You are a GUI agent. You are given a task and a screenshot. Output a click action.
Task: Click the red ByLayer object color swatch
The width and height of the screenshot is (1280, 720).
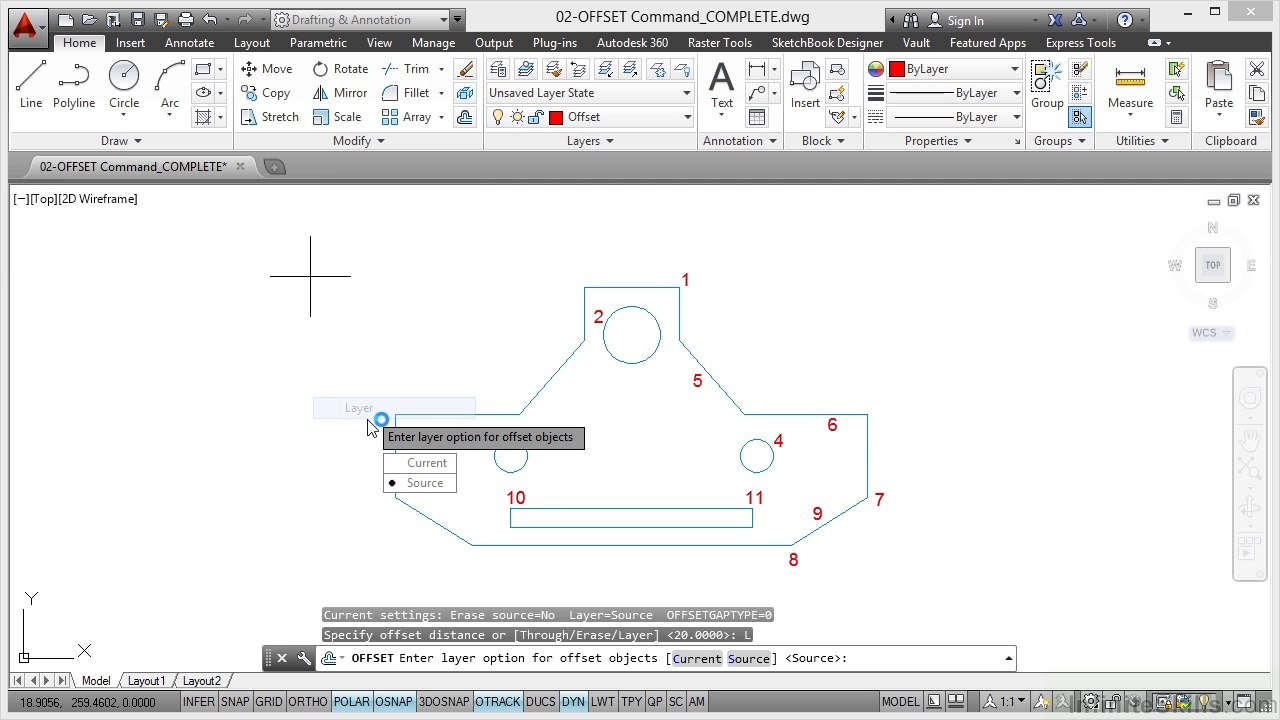tap(897, 69)
